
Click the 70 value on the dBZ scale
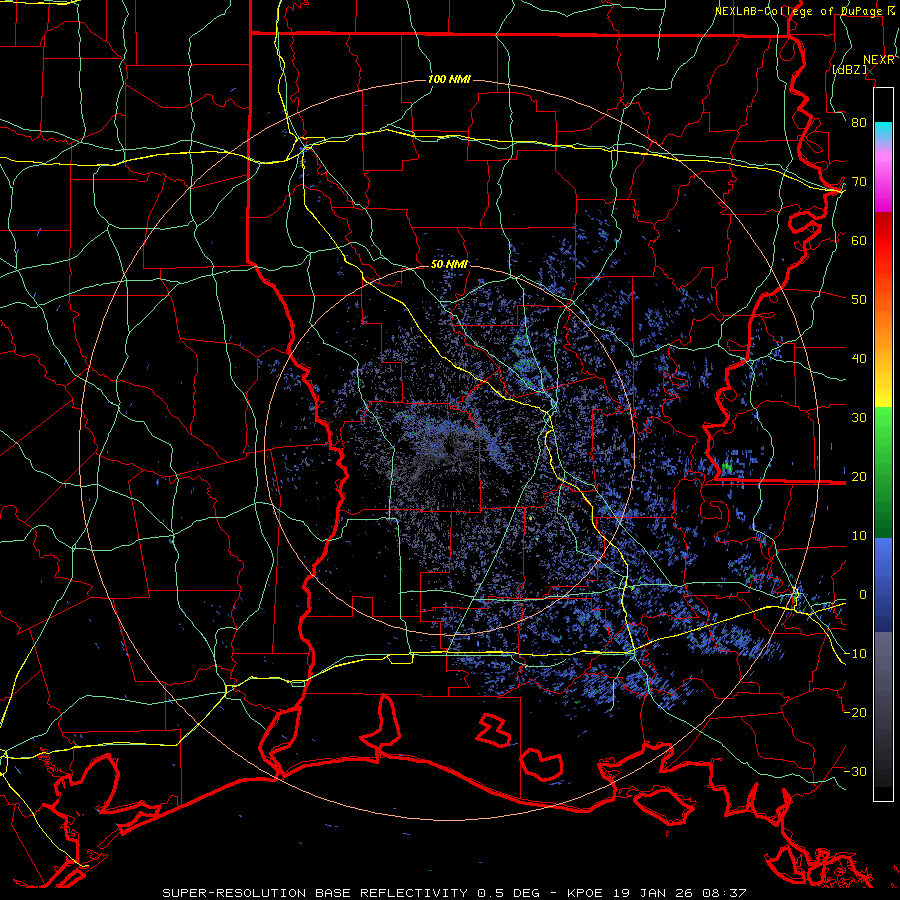pyautogui.click(x=859, y=181)
